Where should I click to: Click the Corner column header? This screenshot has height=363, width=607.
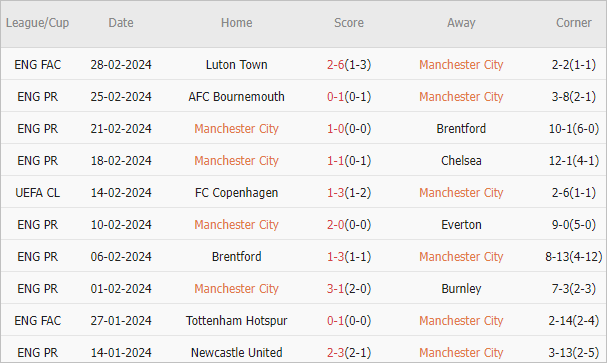coord(574,23)
